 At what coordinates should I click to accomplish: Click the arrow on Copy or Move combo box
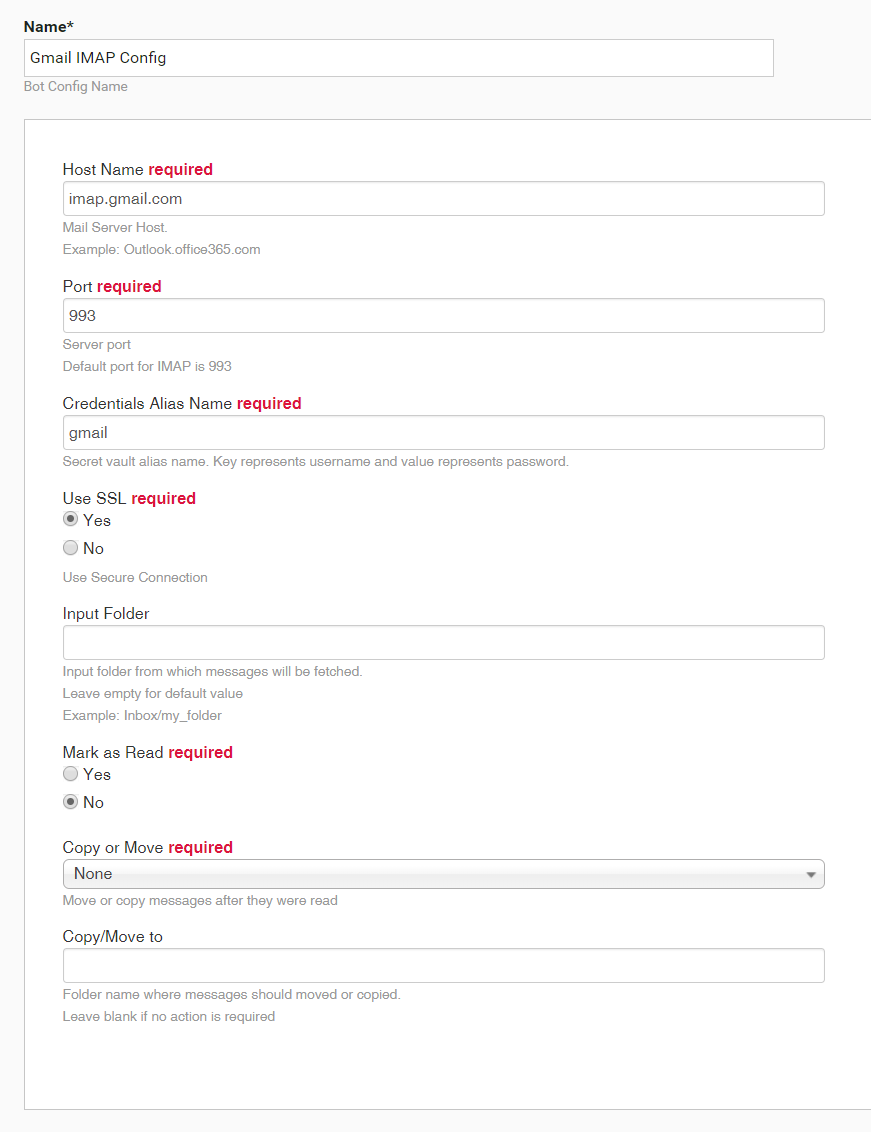(x=811, y=874)
